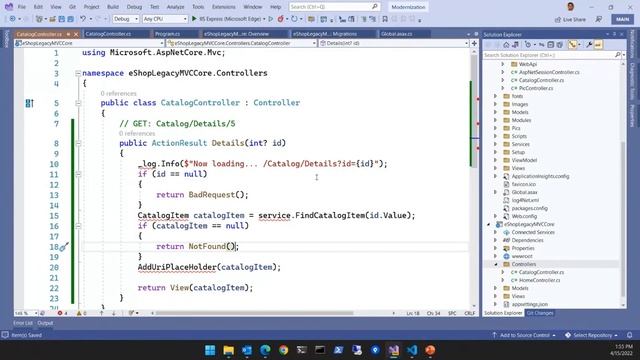640x360 pixels.
Task: Click the bookmark icon in toolbar
Action: point(384,19)
